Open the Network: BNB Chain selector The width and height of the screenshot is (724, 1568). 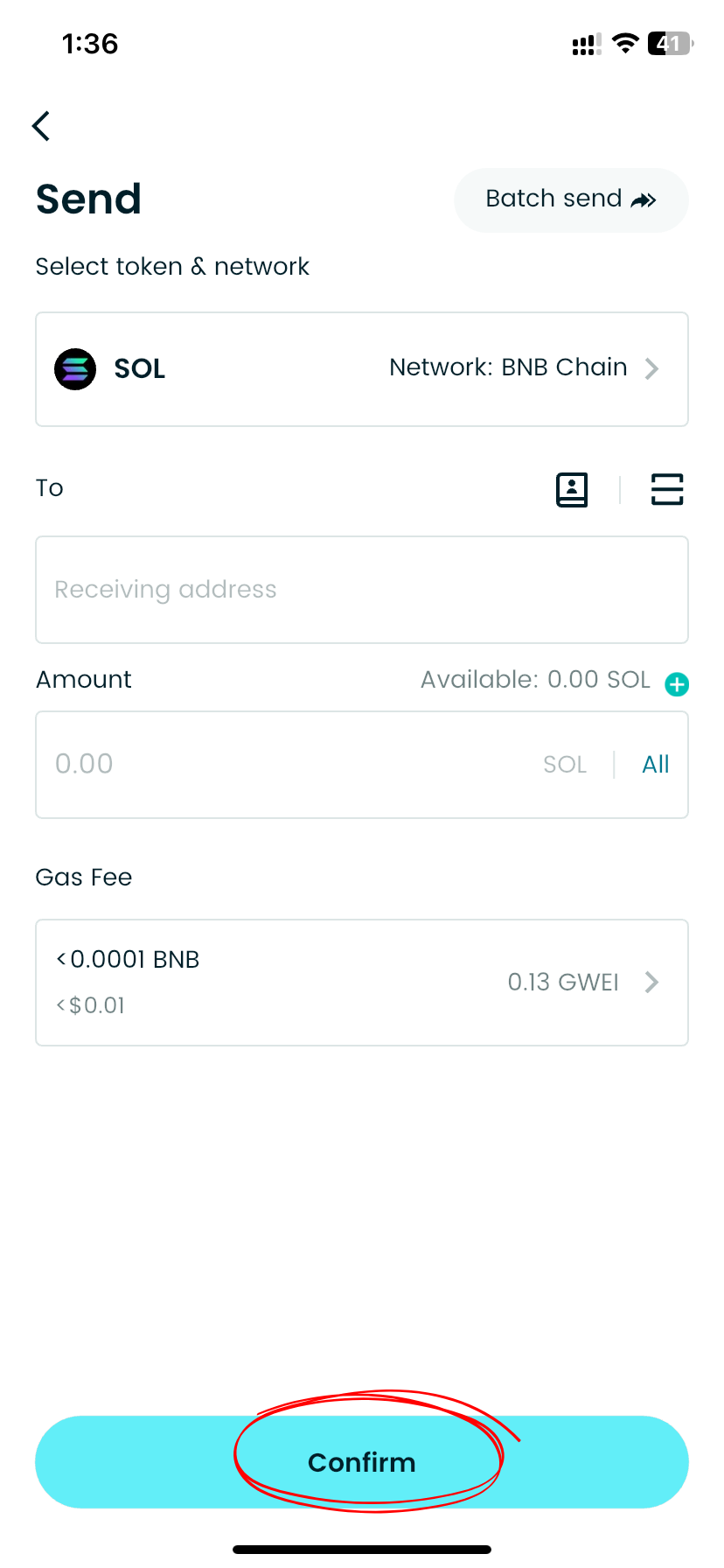(508, 367)
